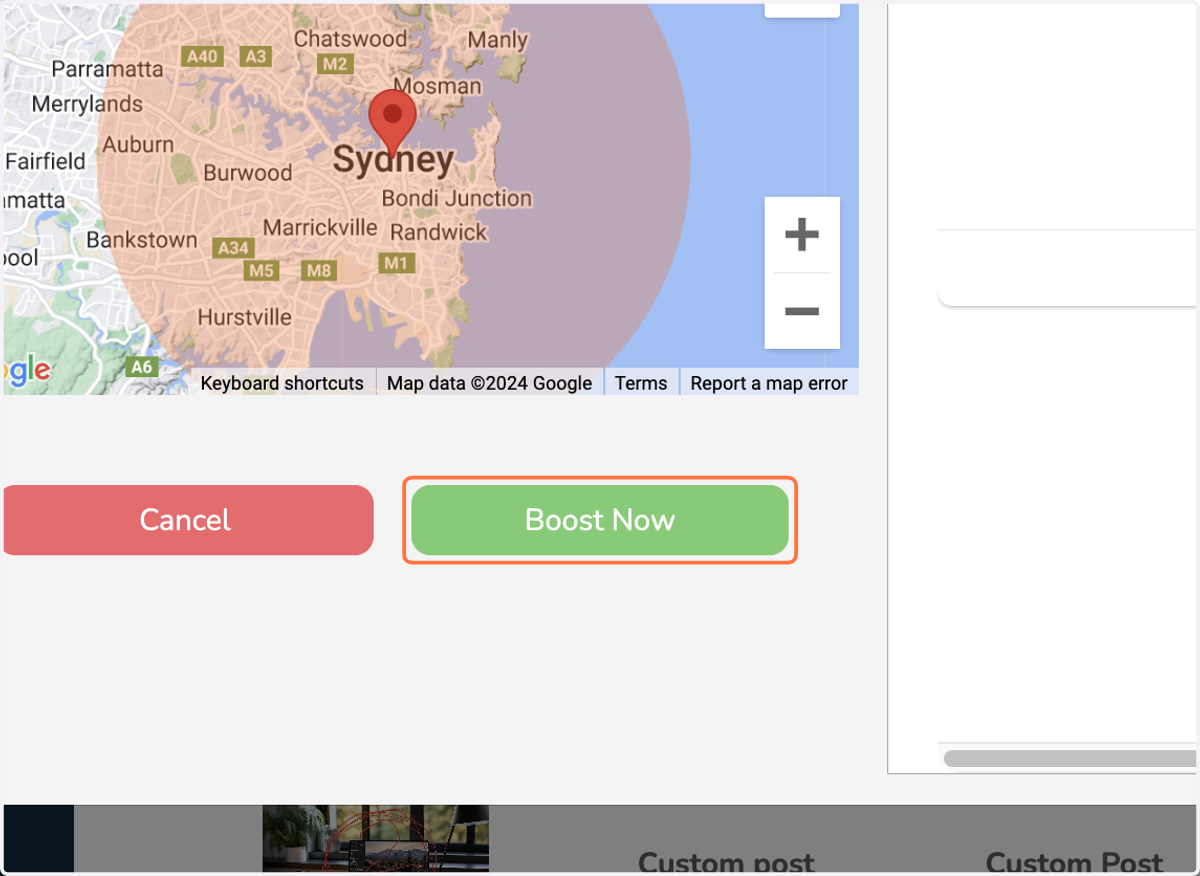Click Report a map error link
The image size is (1200, 876).
[769, 383]
